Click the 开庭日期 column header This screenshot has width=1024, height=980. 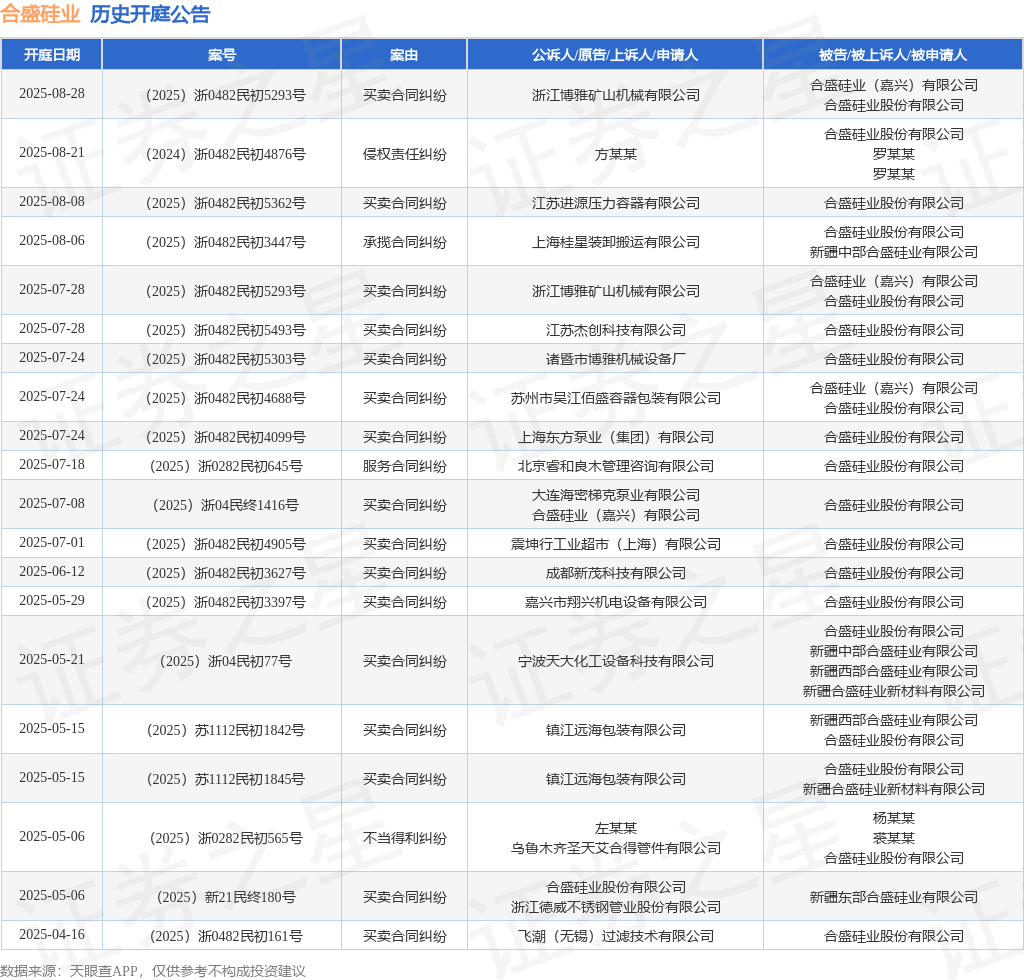pyautogui.click(x=52, y=55)
